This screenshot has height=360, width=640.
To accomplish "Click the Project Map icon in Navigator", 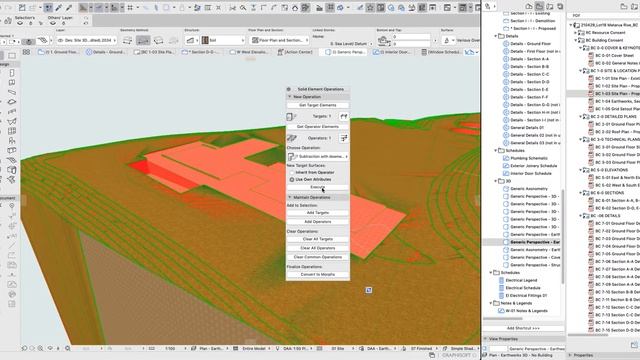I will point(529,7).
